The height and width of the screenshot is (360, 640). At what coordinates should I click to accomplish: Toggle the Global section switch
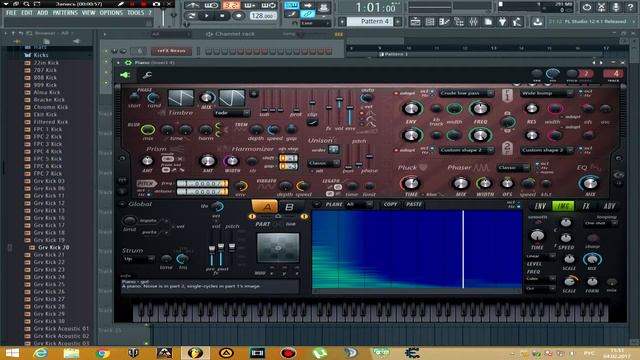click(x=122, y=204)
